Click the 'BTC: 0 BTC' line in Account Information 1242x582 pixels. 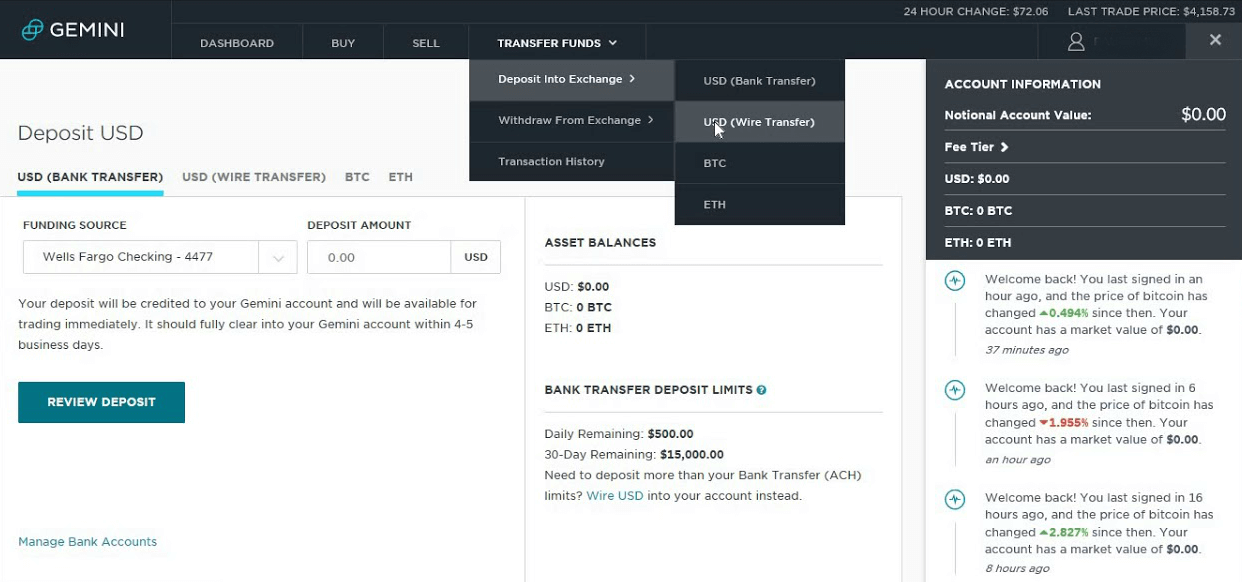978,211
